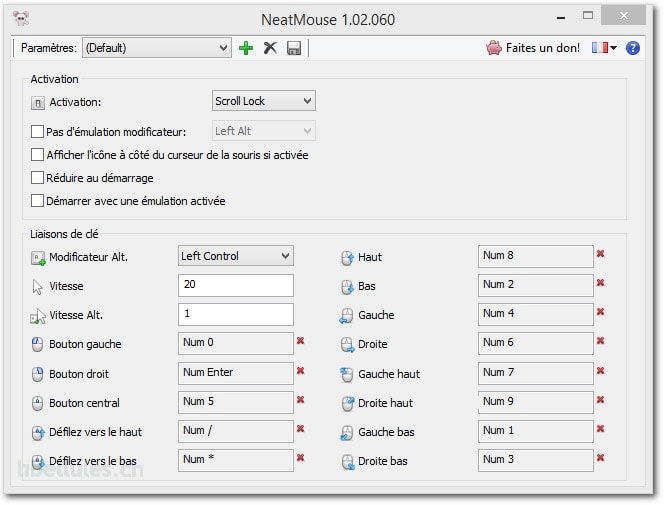Click the Vitesse cursor icon
The image size is (664, 505).
coord(38,287)
